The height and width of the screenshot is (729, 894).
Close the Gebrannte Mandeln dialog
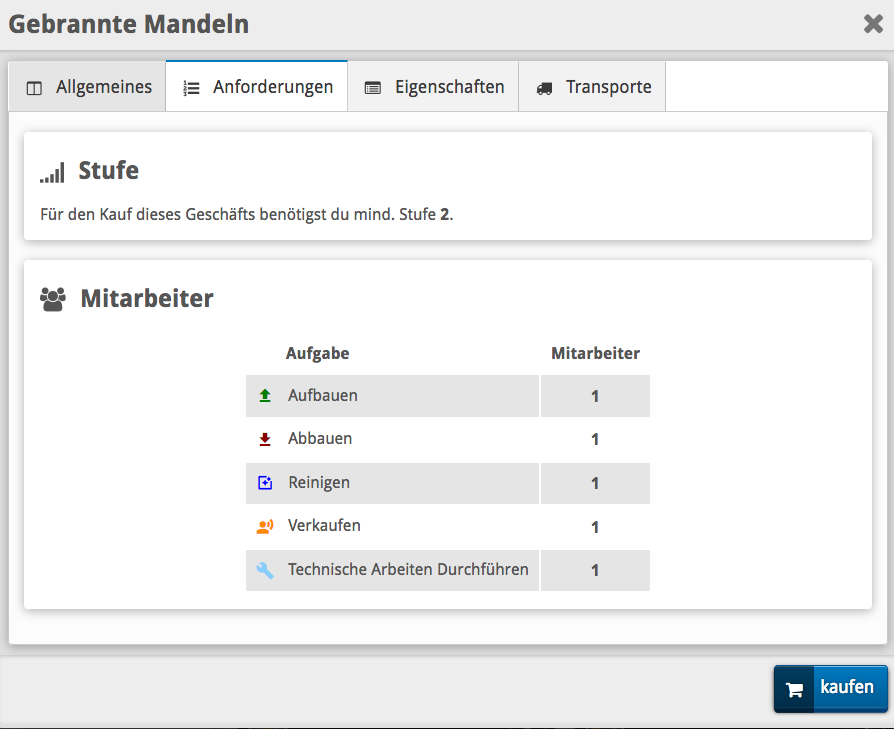[873, 25]
